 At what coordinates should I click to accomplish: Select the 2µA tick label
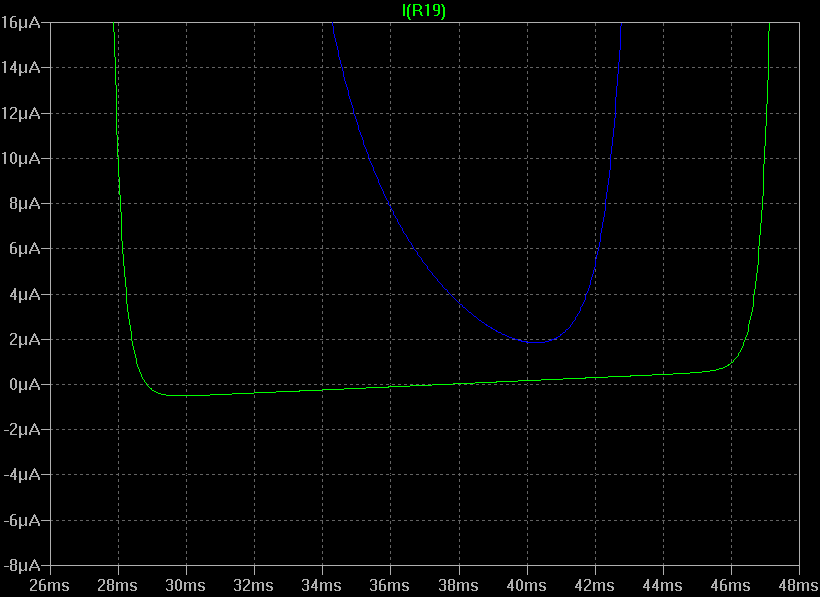[25, 339]
